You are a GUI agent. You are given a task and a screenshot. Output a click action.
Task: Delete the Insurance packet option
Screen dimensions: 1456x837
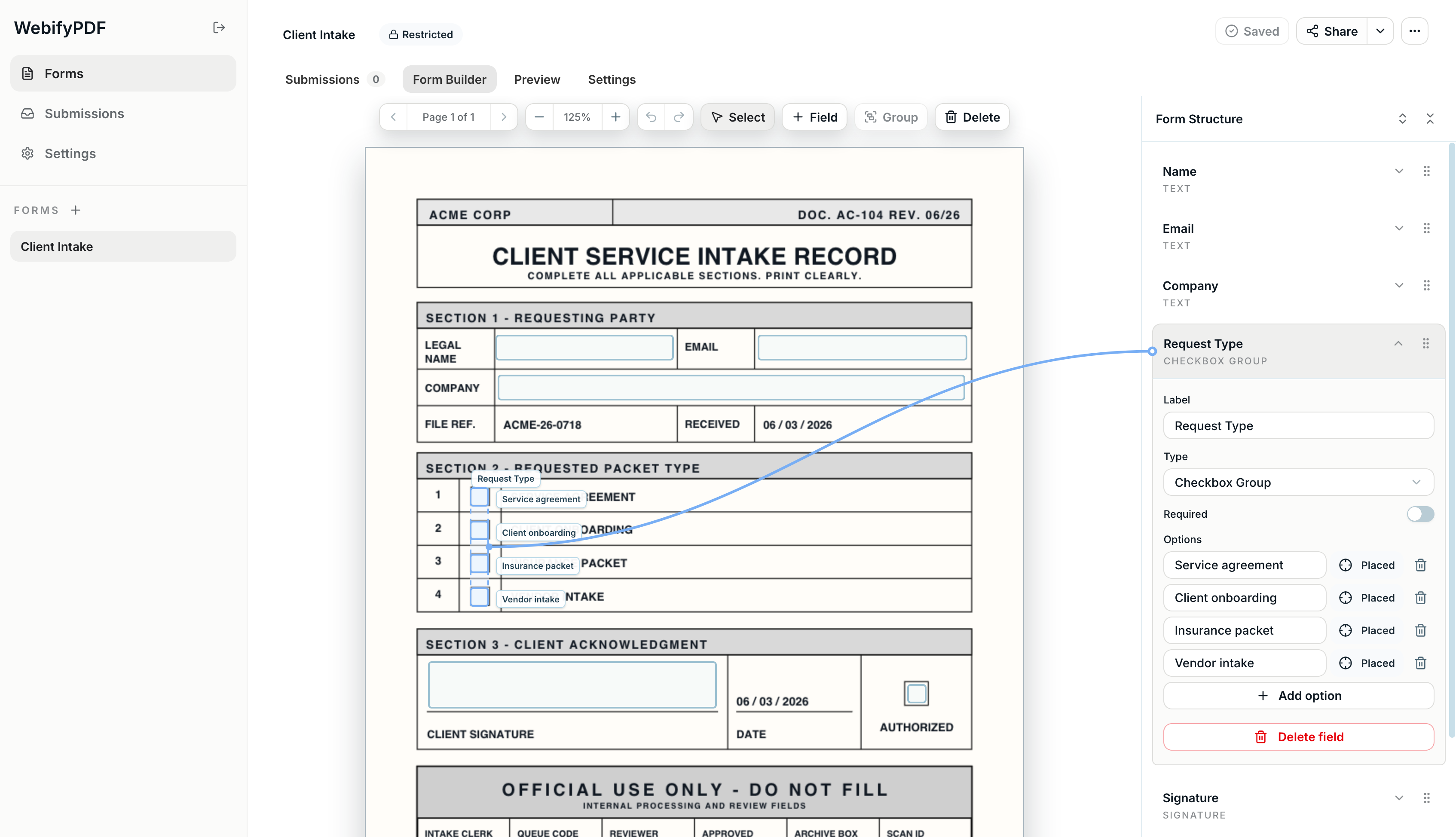pos(1420,631)
